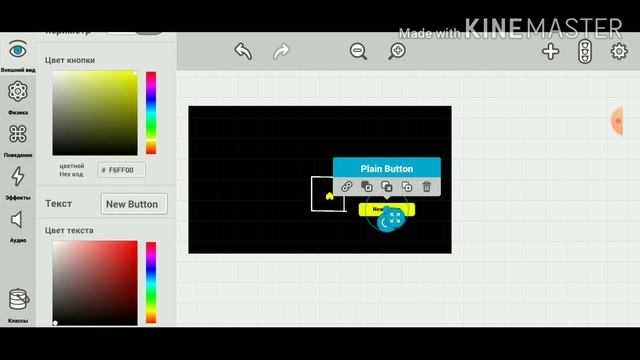The image size is (640, 360).
Task: Redo with the forward arrow icon
Action: click(281, 51)
